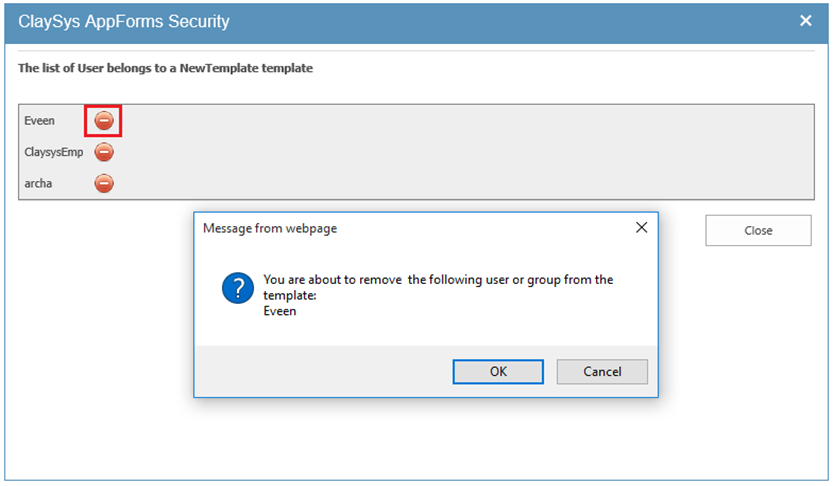The image size is (833, 486).
Task: Remove ClaysysEmp using its red minus icon
Action: click(104, 152)
